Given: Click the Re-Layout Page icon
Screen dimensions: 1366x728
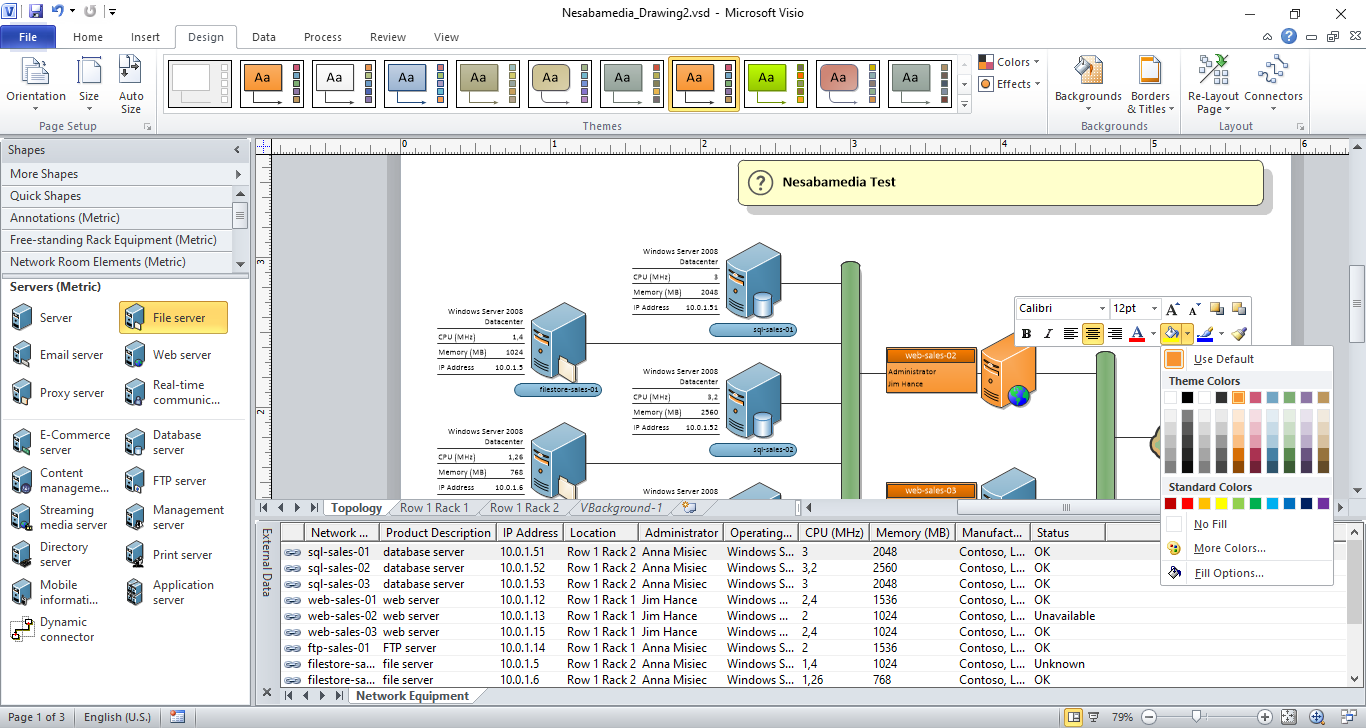Looking at the screenshot, I should click(x=1213, y=72).
